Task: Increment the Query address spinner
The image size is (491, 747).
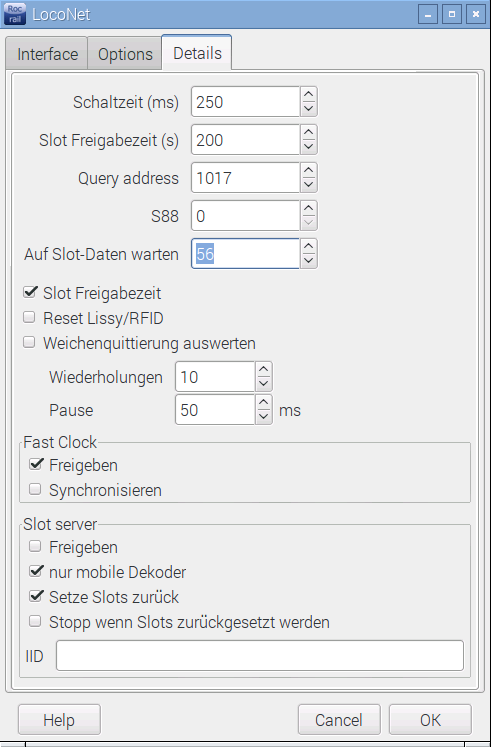Action: (x=309, y=171)
